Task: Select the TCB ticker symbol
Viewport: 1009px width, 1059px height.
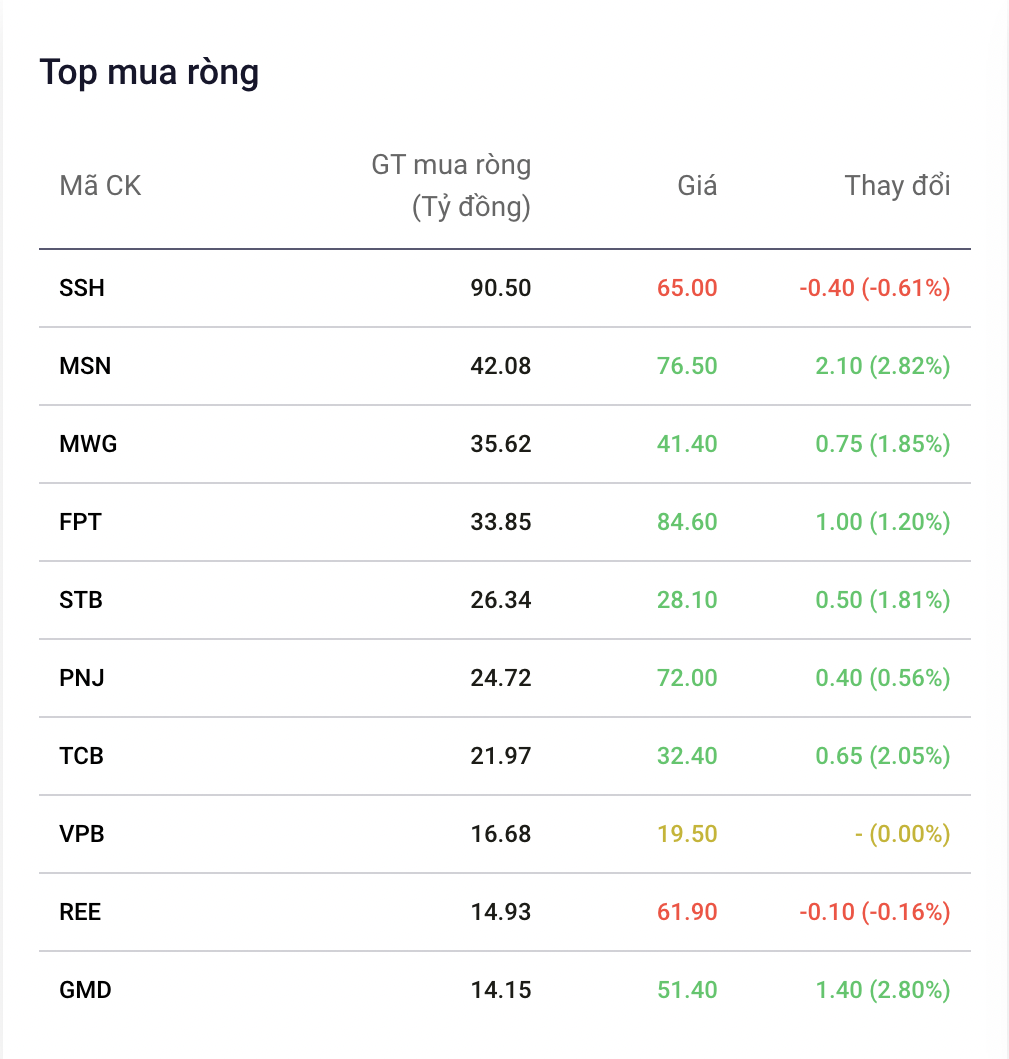Action: click(82, 756)
